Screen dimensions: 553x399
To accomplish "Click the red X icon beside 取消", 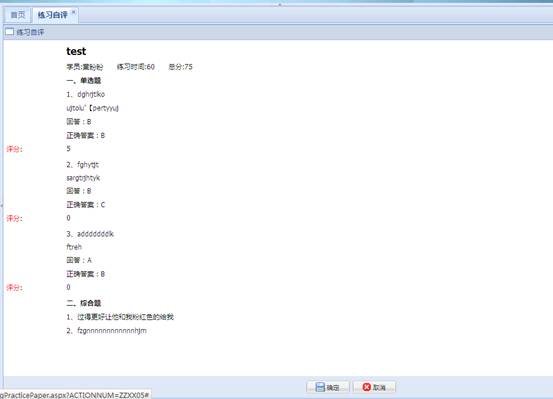I will [367, 387].
